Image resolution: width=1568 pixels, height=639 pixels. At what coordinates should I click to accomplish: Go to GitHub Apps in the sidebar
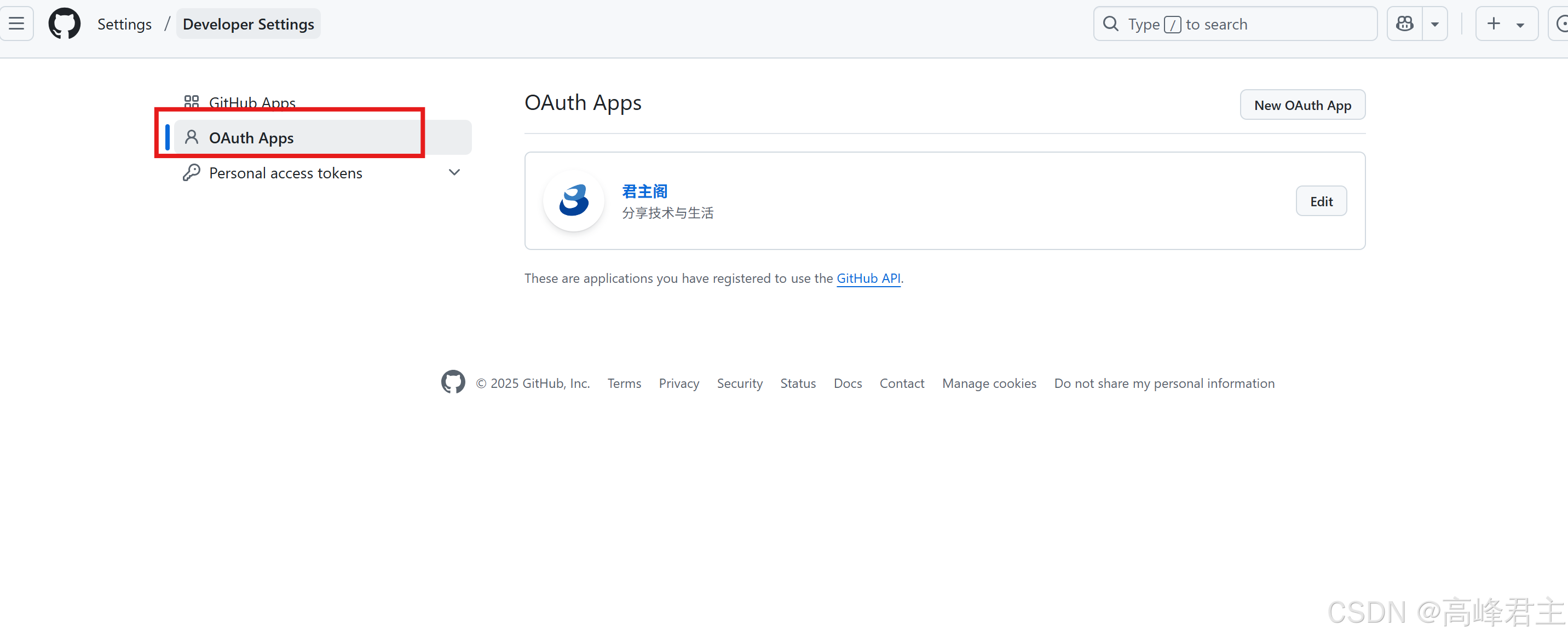point(252,102)
